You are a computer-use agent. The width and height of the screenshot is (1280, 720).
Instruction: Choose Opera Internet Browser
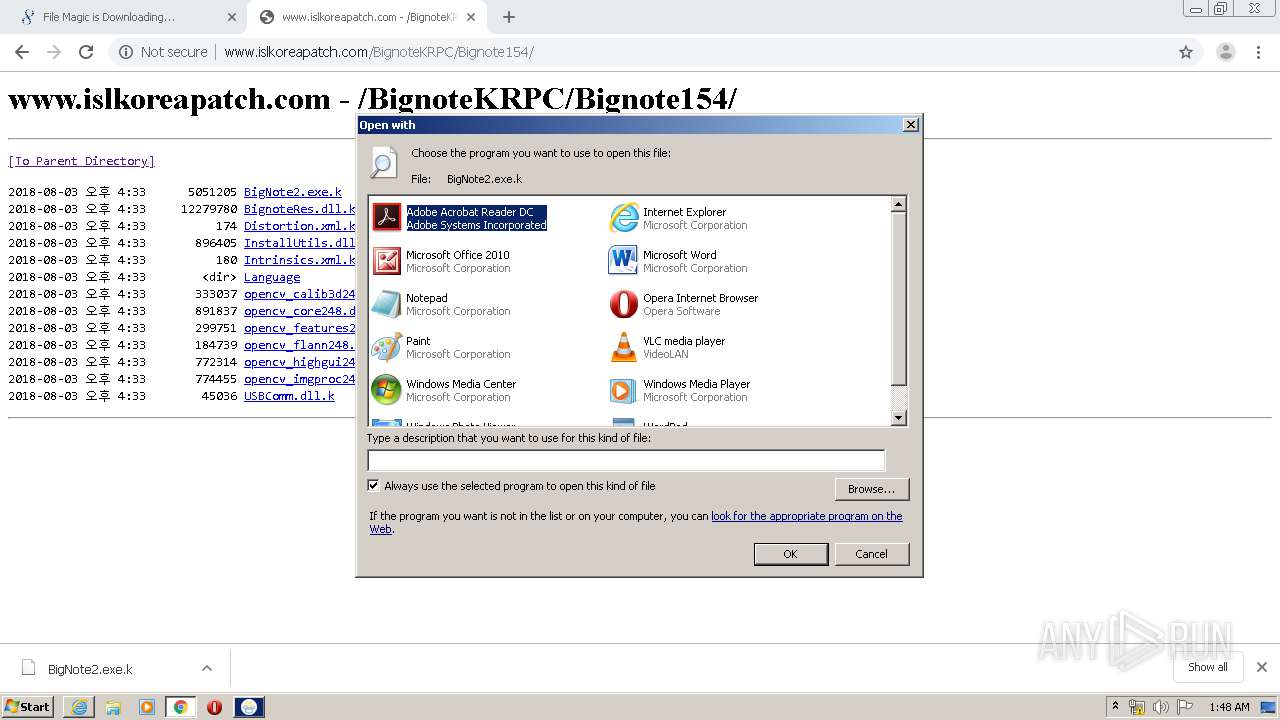click(684, 304)
